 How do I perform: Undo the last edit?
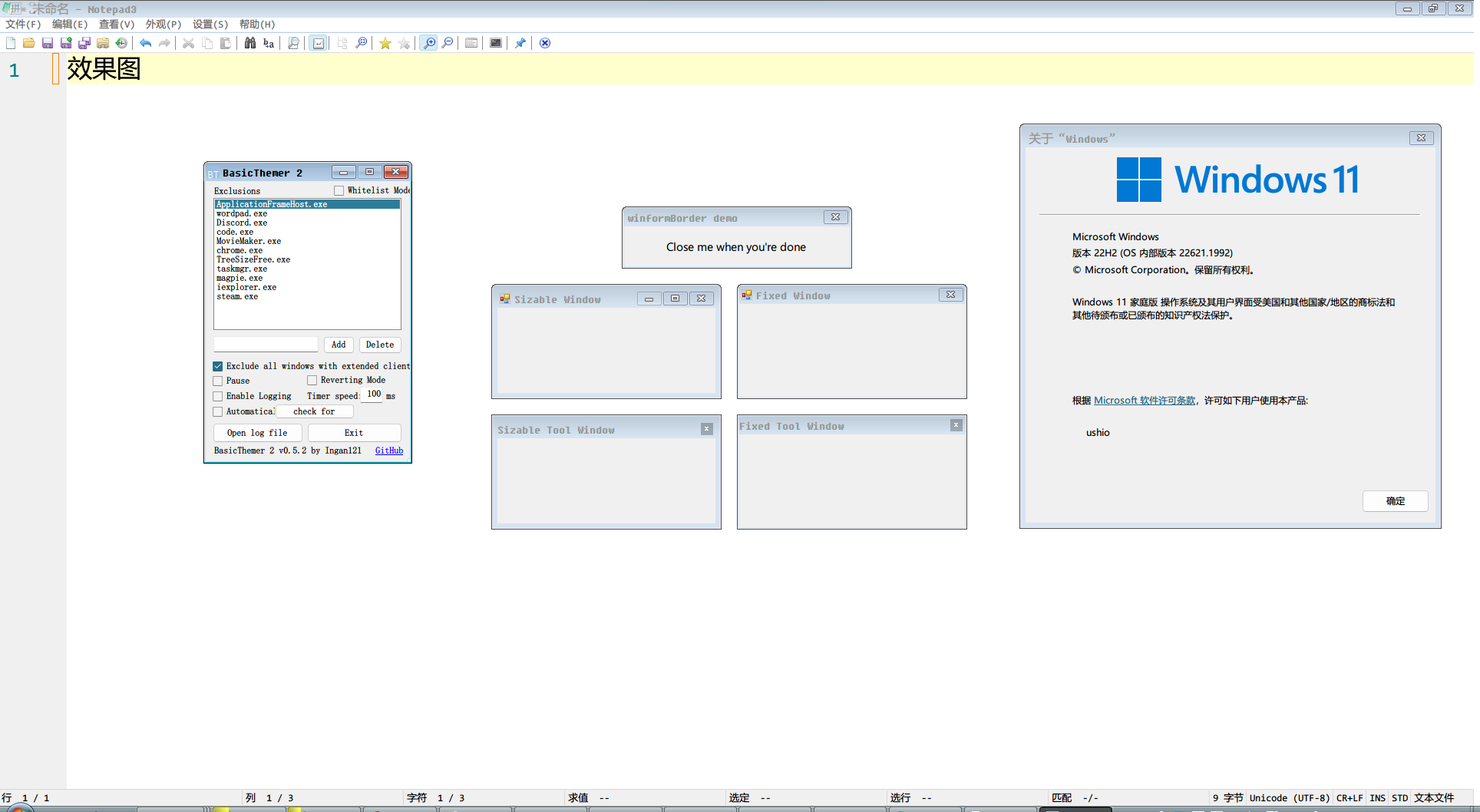point(146,43)
